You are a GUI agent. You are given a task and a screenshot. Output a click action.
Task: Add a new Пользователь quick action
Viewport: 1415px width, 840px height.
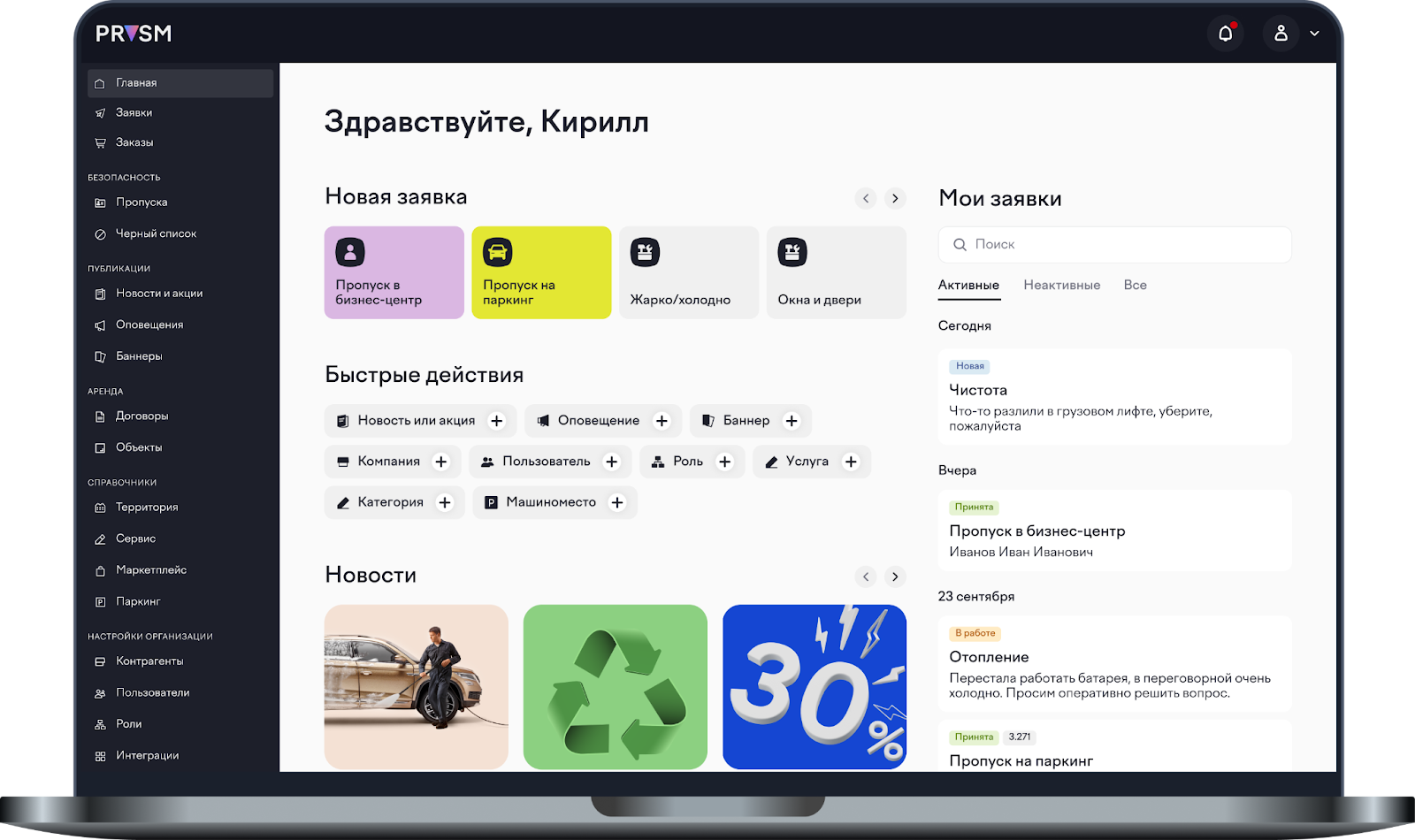coord(549,461)
